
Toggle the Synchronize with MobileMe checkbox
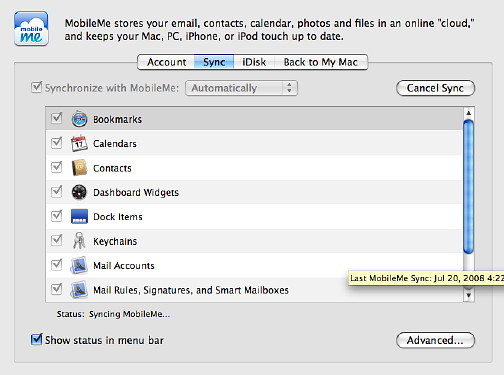tap(36, 88)
